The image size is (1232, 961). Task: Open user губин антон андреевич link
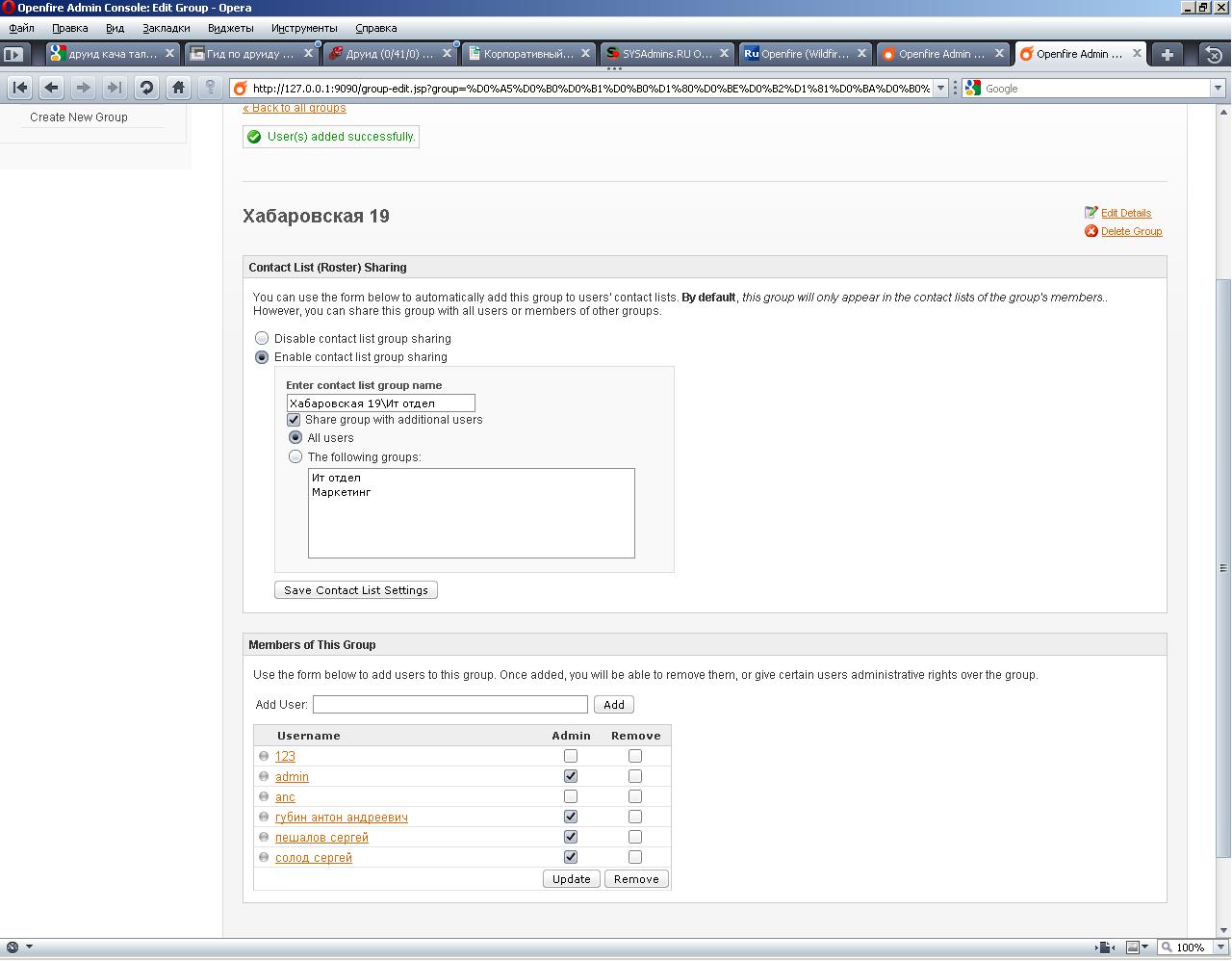342,818
